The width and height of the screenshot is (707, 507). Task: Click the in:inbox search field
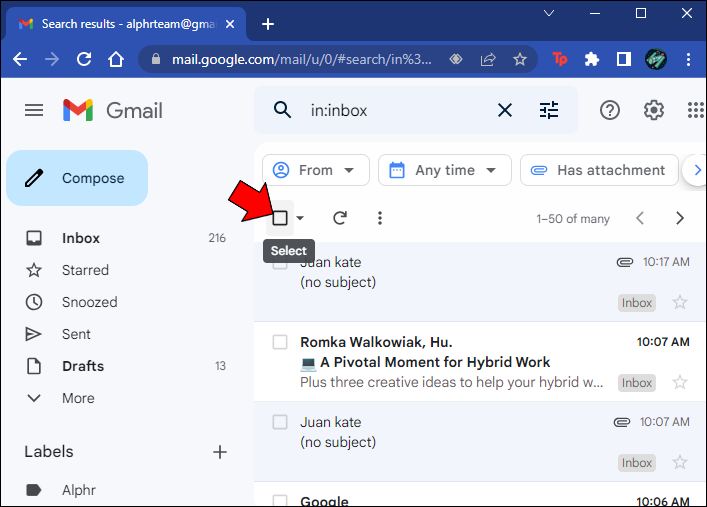tap(390, 110)
